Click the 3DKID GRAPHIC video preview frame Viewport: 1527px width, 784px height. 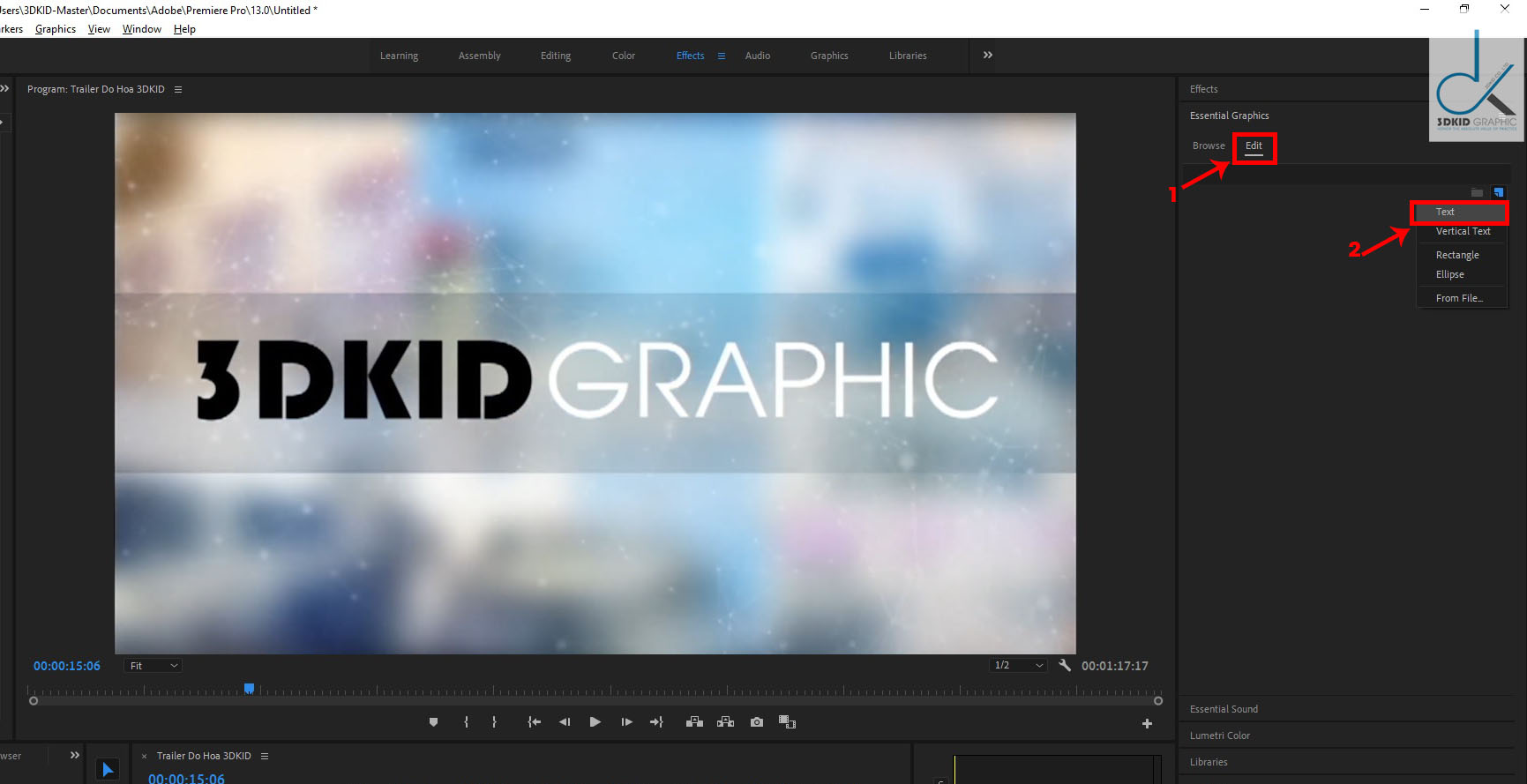[x=595, y=383]
